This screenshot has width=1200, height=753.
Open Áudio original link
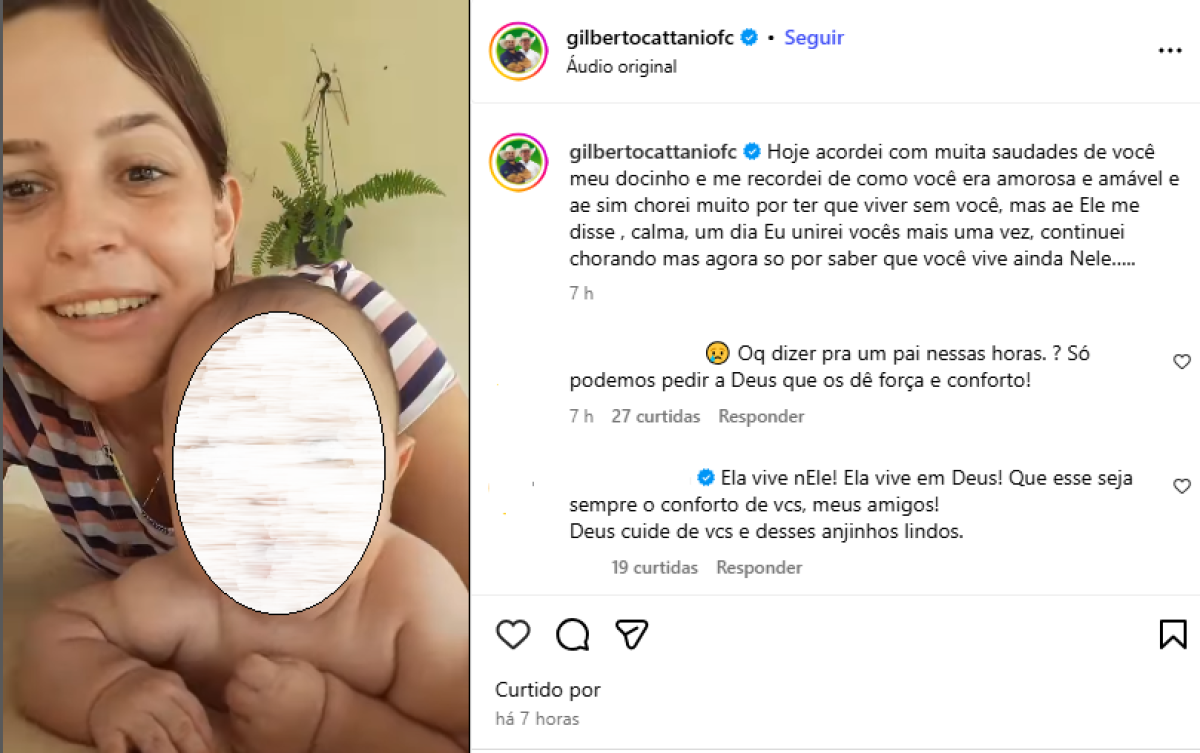(621, 67)
